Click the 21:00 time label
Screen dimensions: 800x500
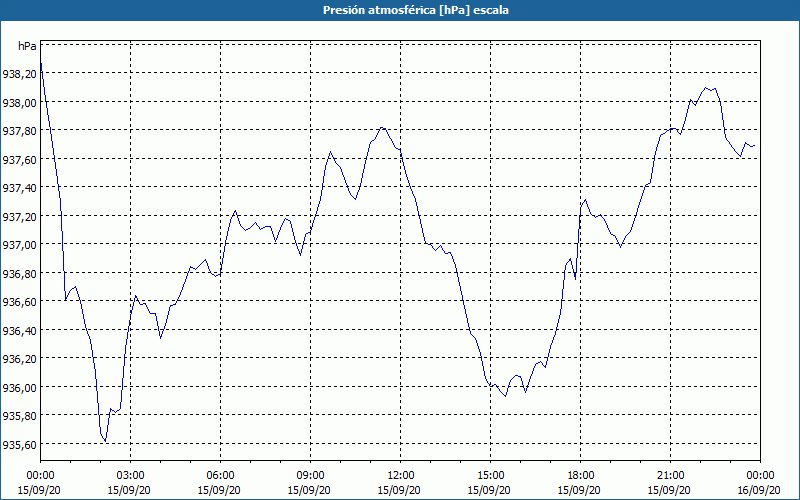(x=670, y=476)
